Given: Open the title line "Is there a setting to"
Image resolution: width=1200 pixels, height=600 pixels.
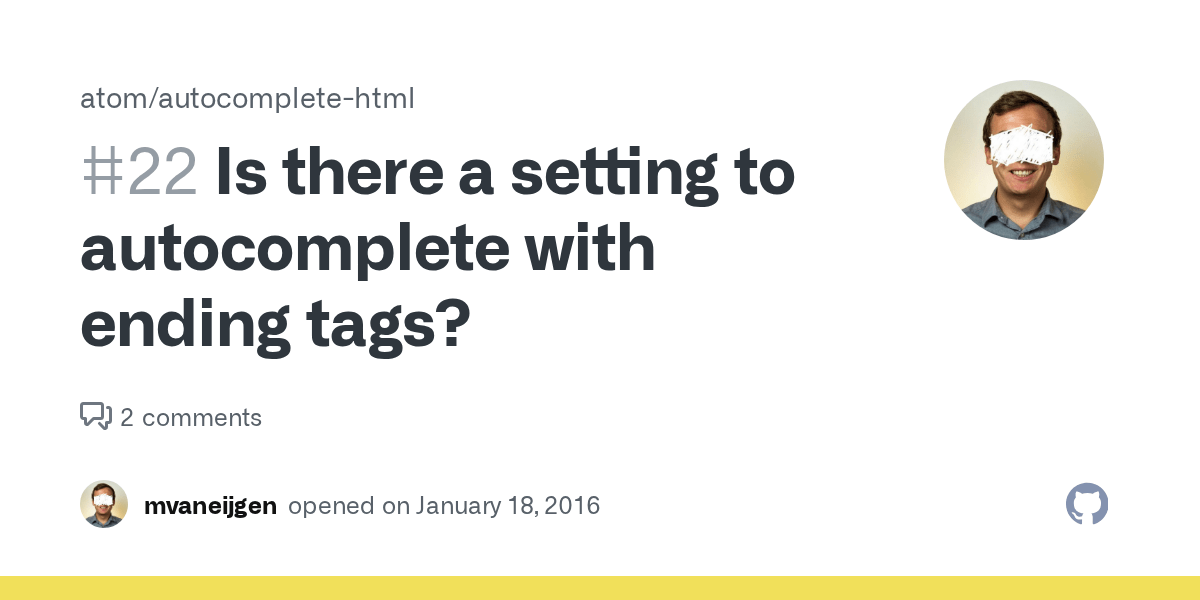Looking at the screenshot, I should point(506,173).
